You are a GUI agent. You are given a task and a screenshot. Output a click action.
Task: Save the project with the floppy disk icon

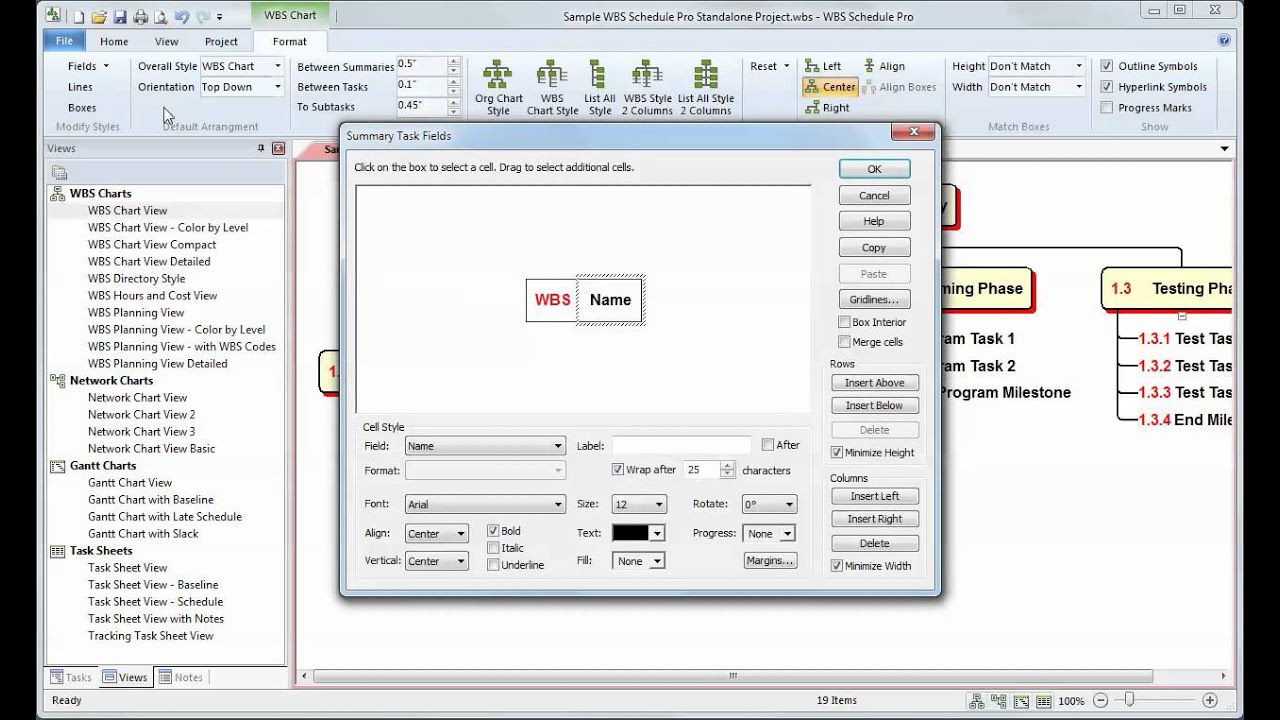tap(120, 17)
